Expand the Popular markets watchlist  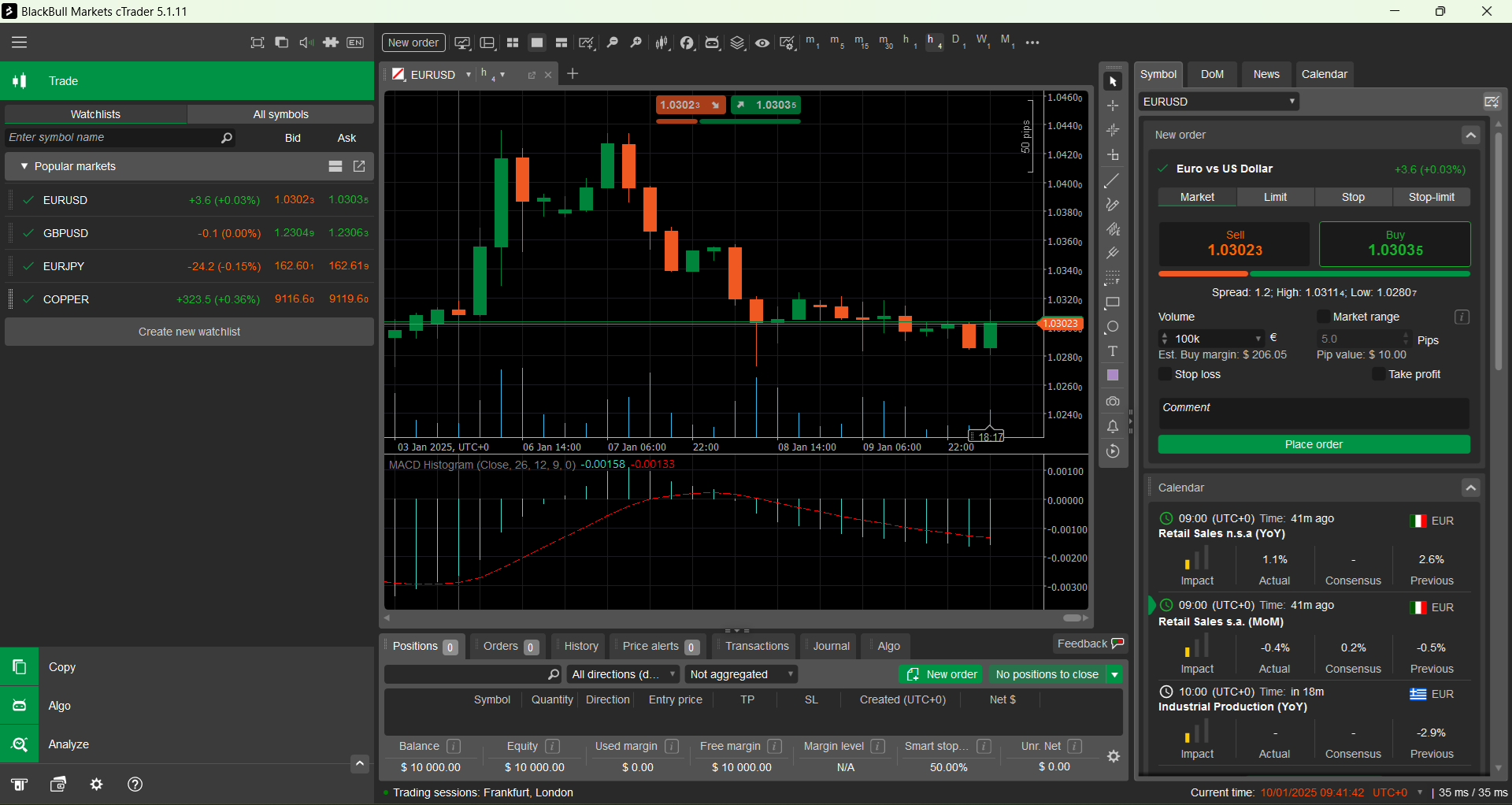pos(24,166)
